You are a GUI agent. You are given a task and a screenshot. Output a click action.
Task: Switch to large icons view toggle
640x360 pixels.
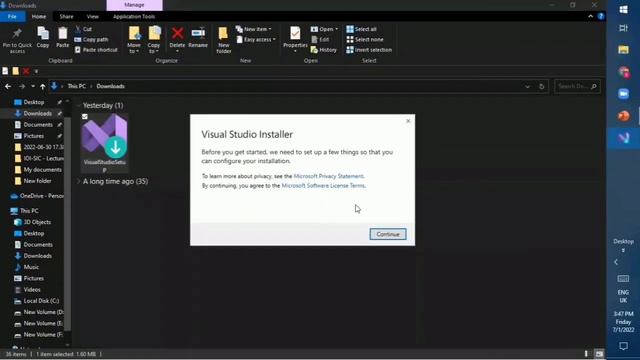tap(599, 354)
